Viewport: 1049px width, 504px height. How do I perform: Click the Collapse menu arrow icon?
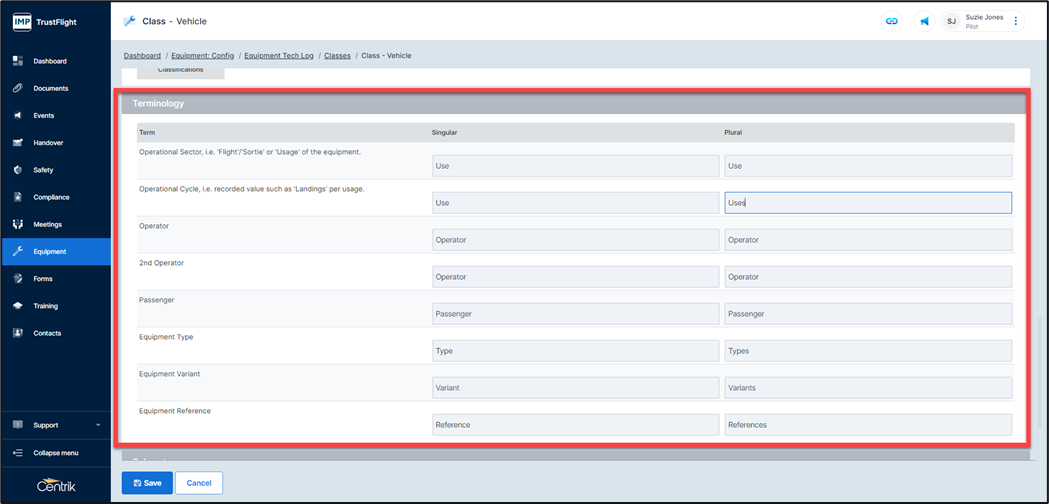(x=18, y=453)
